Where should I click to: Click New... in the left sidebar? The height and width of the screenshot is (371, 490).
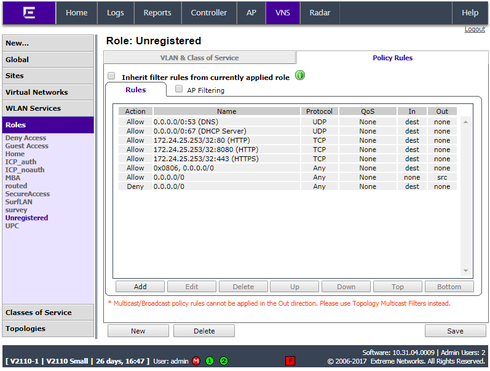pos(48,43)
